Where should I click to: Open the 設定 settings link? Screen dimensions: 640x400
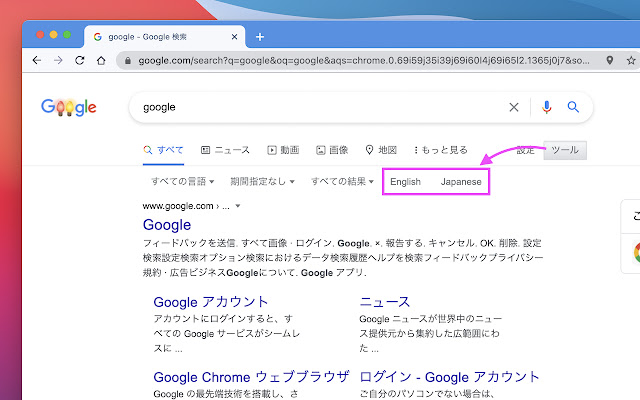coord(525,150)
